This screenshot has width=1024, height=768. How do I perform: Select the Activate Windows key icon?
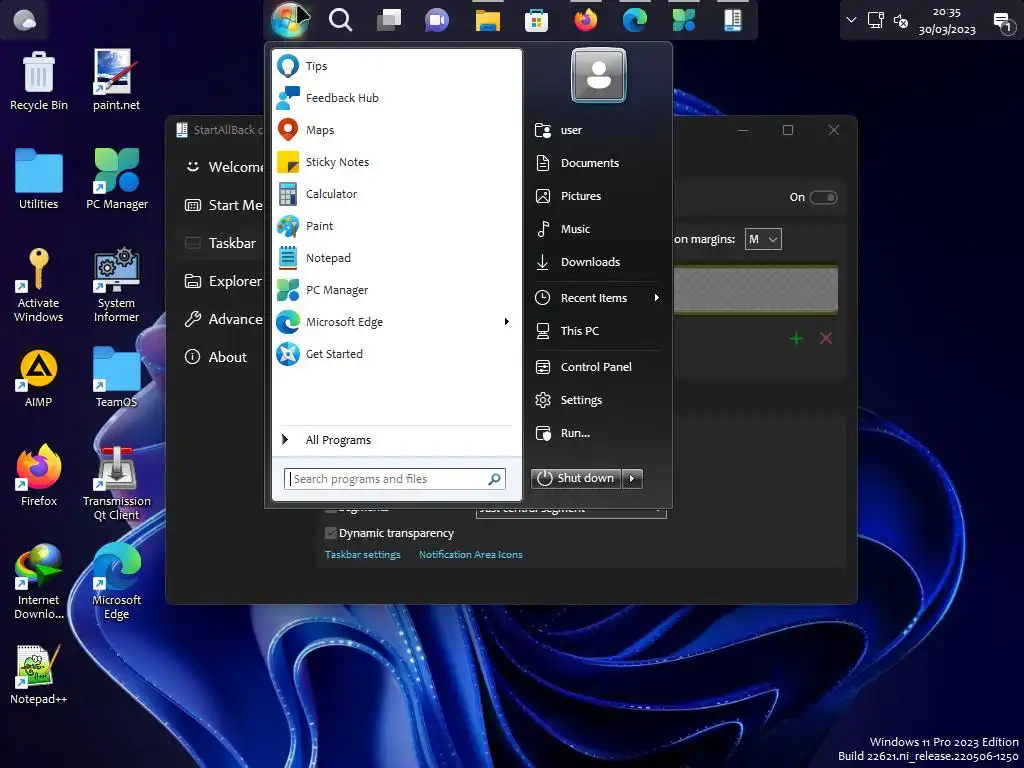click(39, 285)
